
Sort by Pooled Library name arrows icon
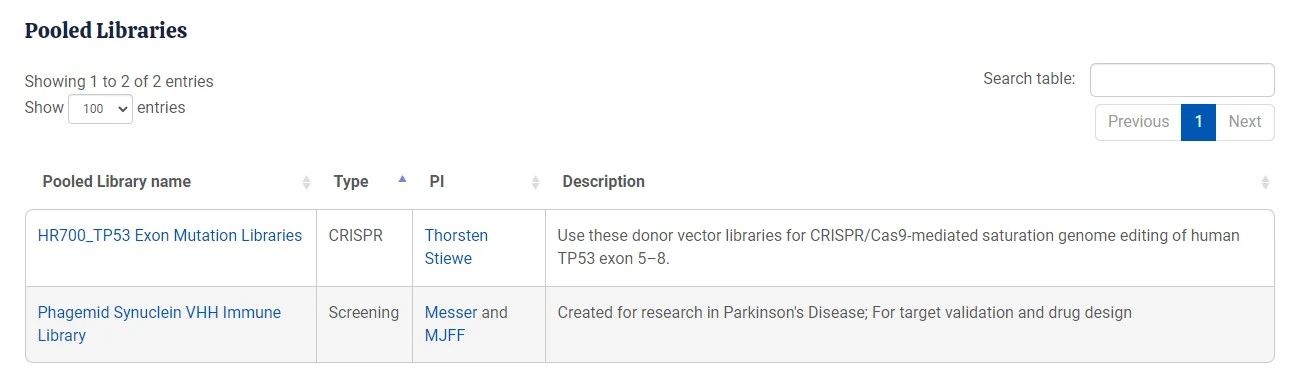[306, 182]
